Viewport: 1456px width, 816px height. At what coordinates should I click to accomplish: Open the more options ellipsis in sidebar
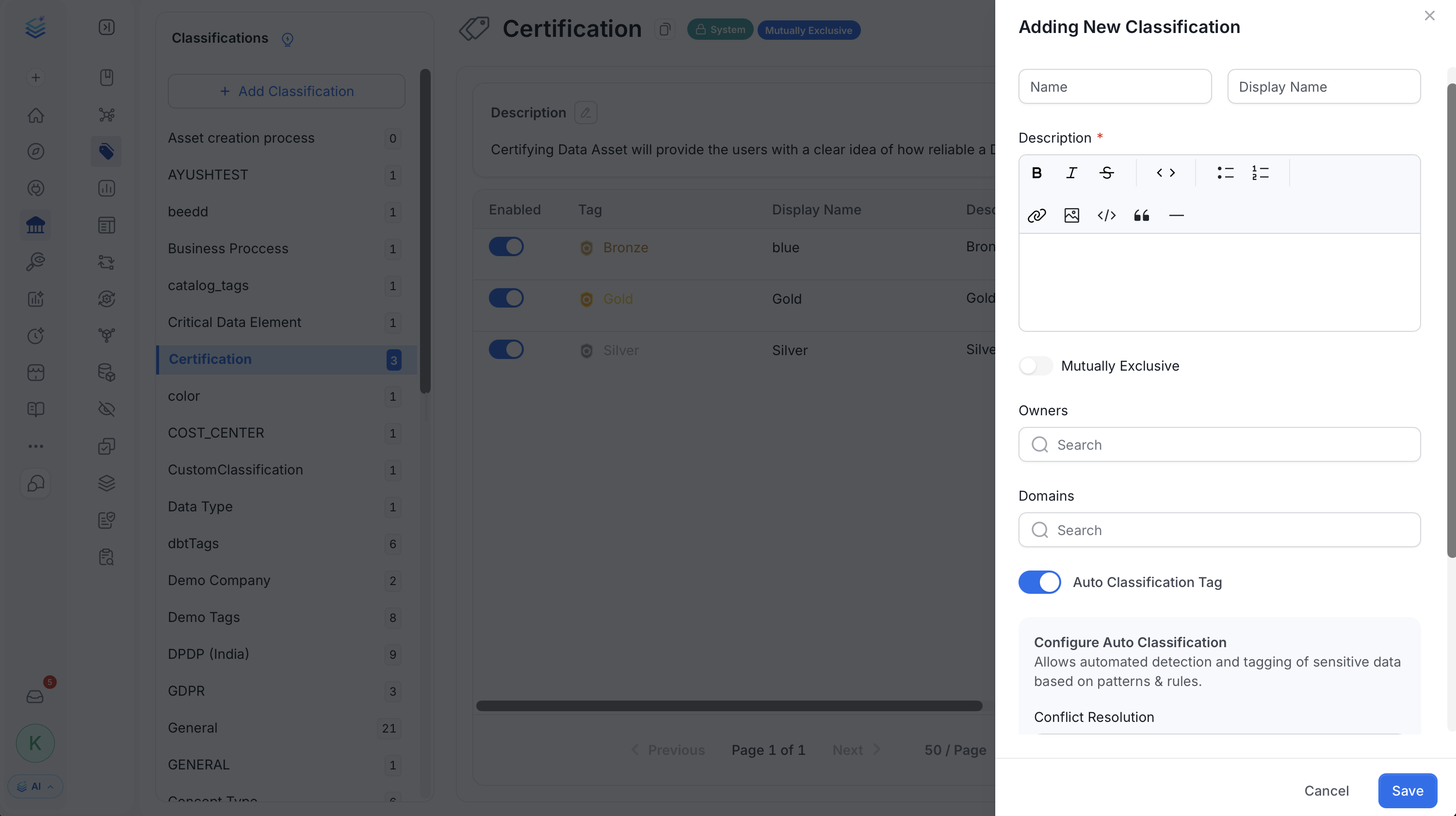point(35,446)
